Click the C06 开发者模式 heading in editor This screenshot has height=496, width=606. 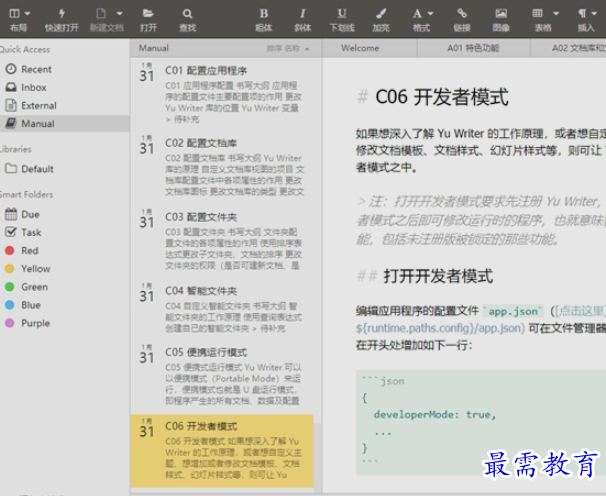point(442,97)
